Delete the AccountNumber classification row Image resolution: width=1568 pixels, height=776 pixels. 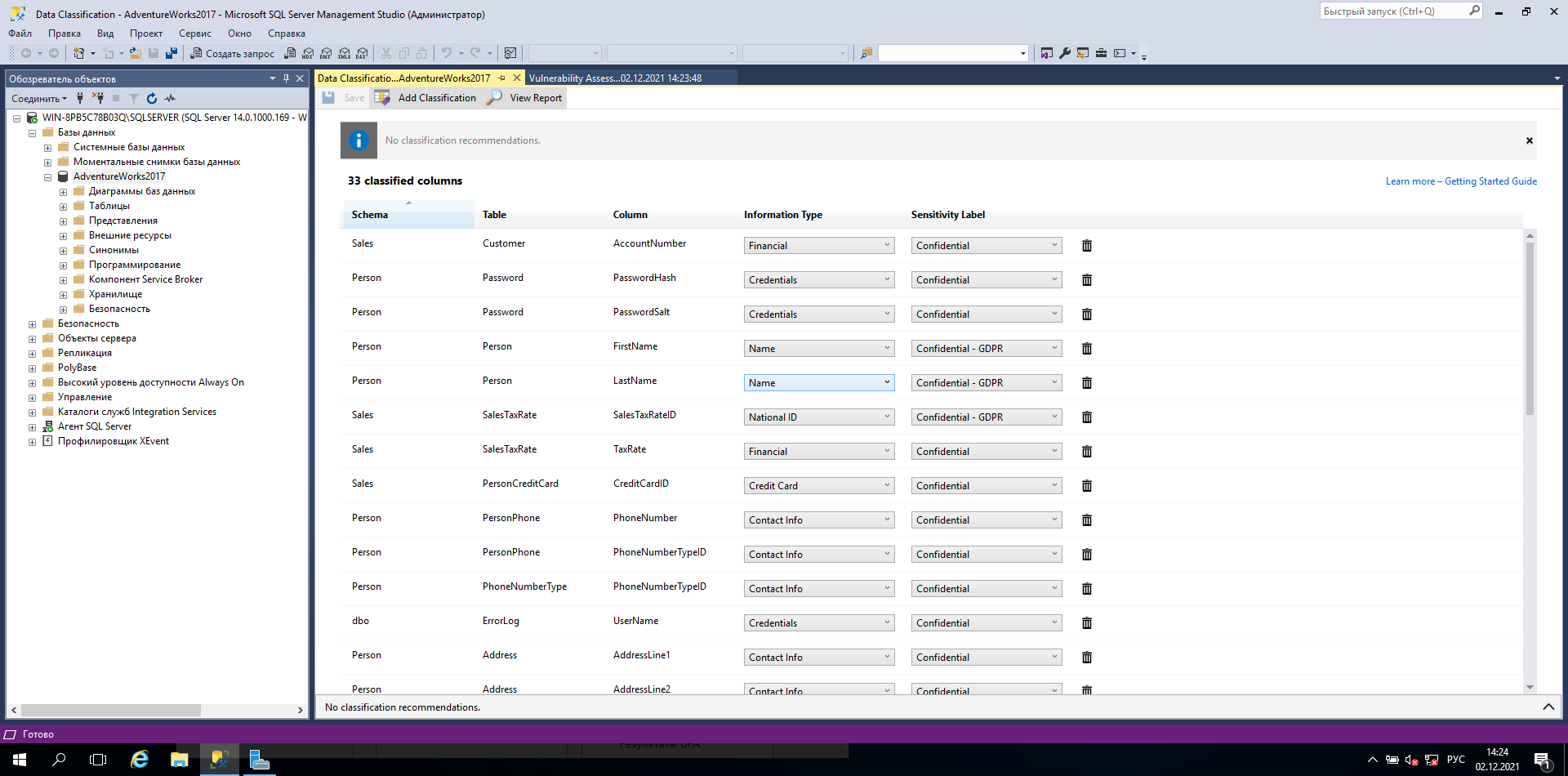[x=1087, y=246]
